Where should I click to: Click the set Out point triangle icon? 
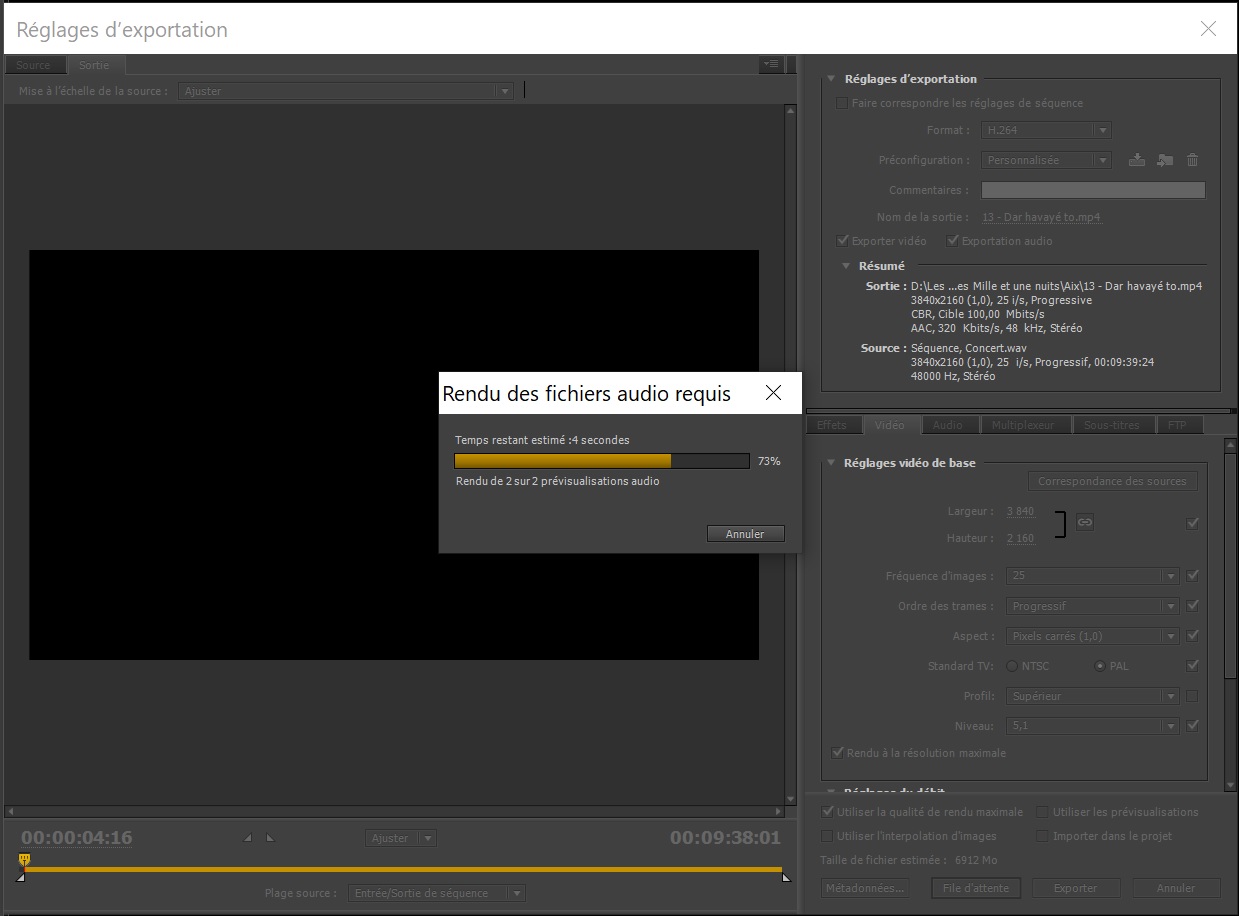269,838
